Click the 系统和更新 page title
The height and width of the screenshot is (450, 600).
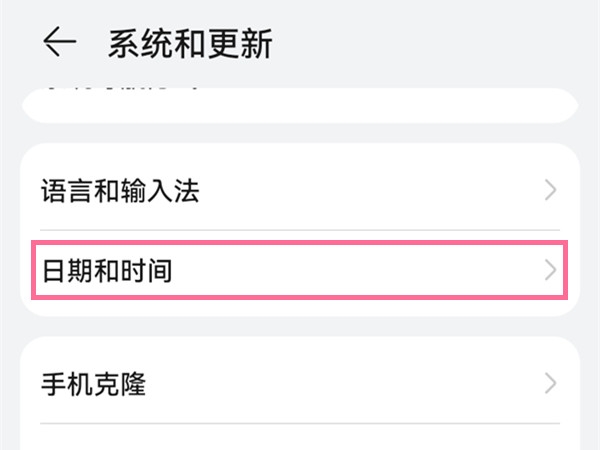(189, 44)
